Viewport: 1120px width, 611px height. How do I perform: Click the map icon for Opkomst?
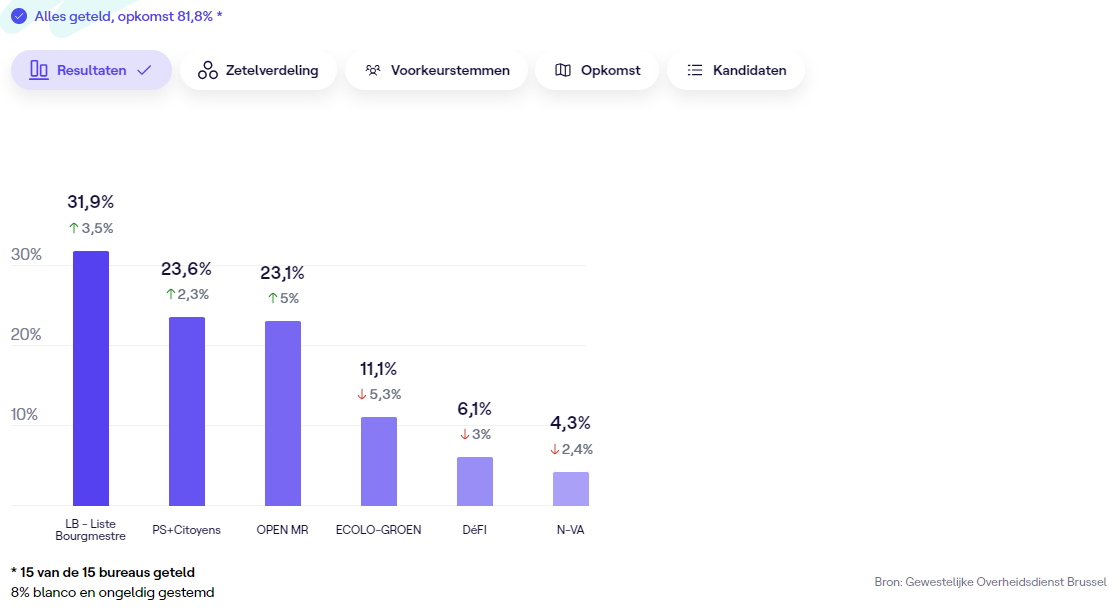(x=563, y=70)
